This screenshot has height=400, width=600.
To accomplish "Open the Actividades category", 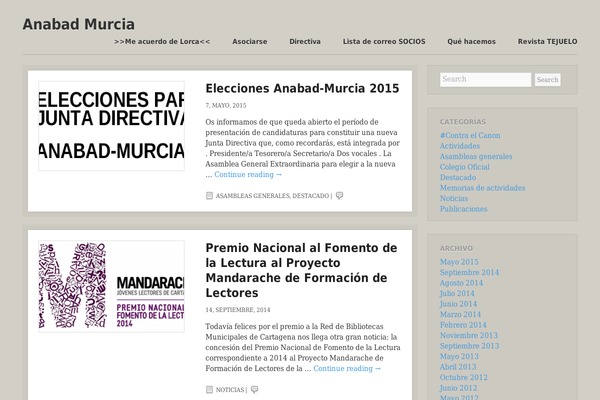I will coord(460,146).
